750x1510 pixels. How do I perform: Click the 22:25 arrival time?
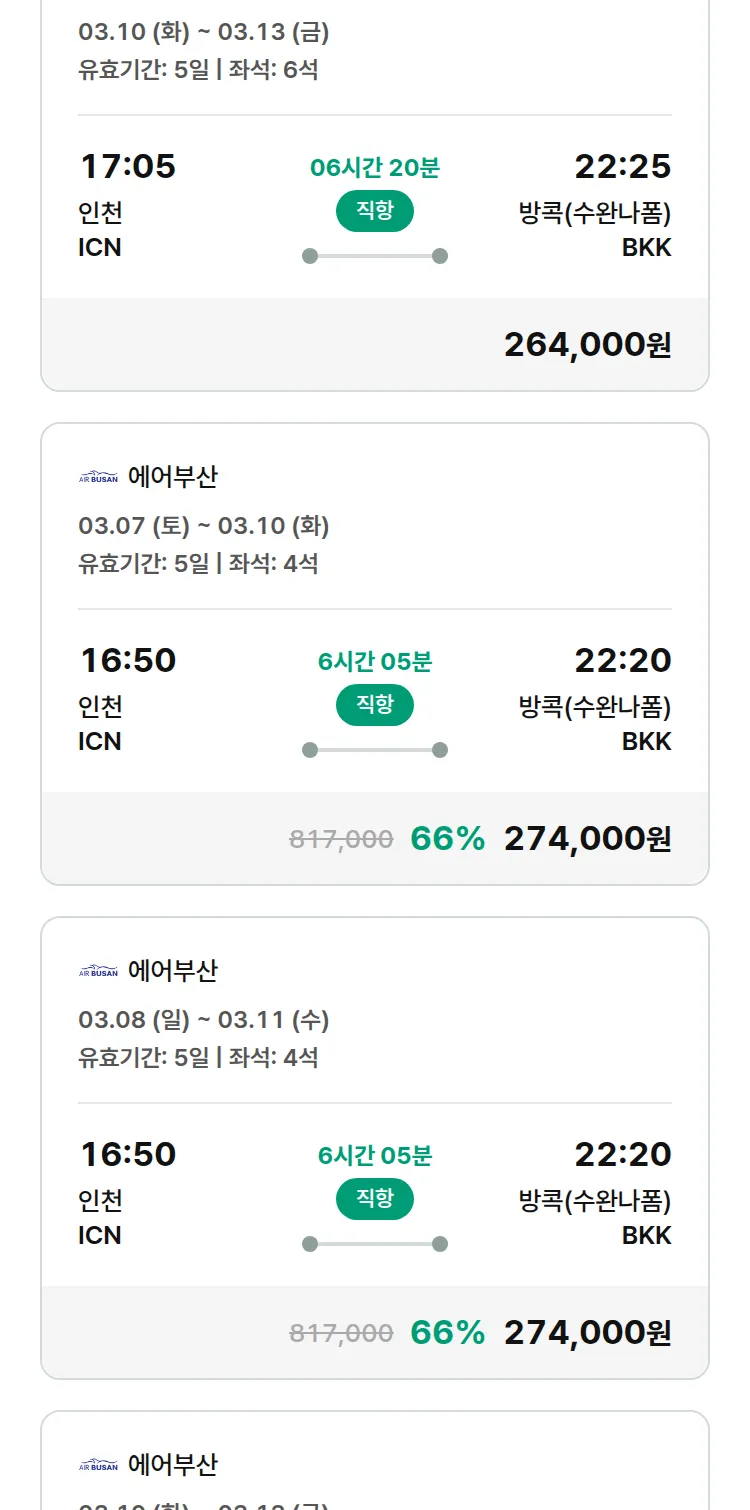622,166
